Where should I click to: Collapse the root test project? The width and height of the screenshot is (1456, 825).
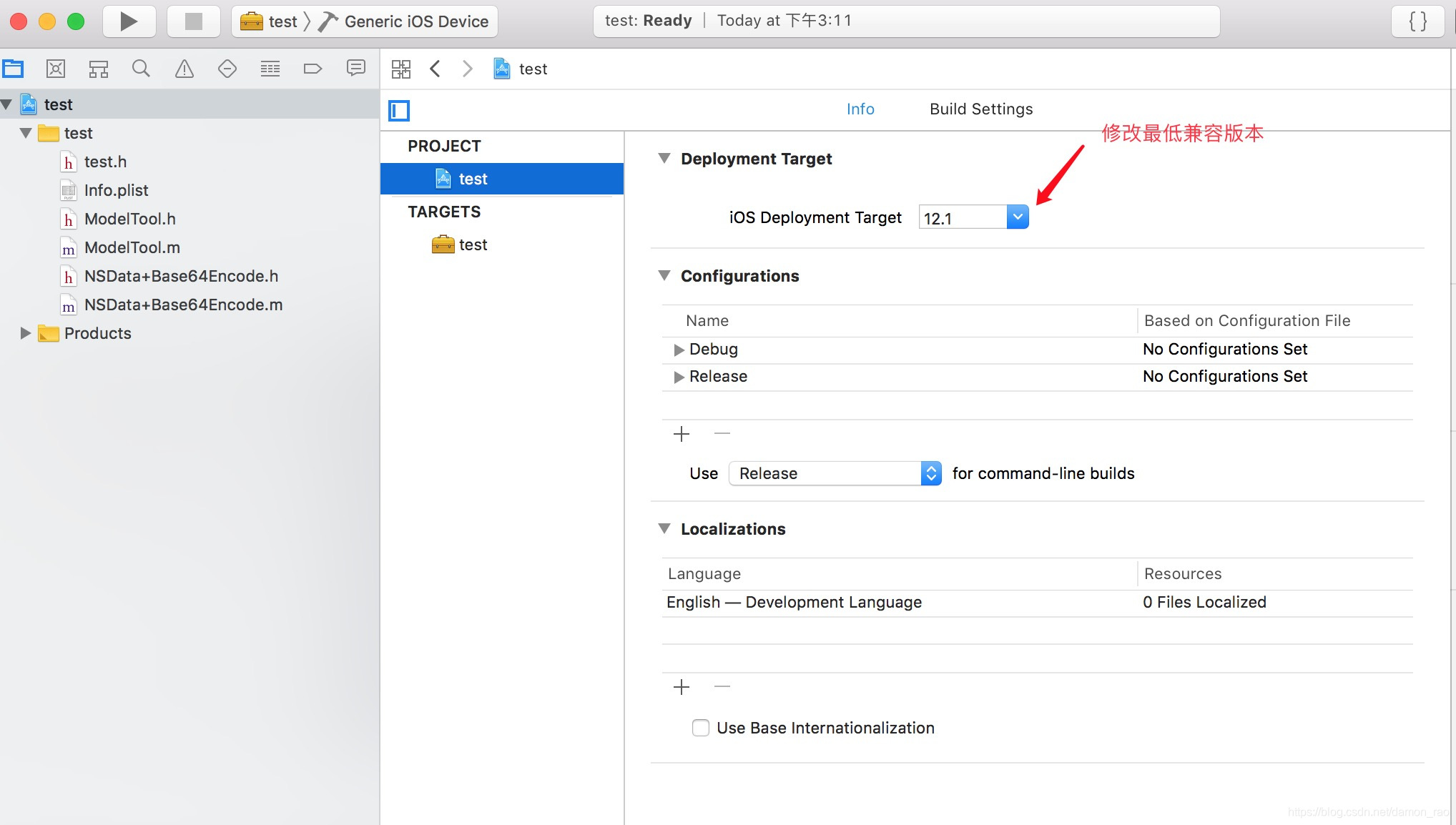pyautogui.click(x=7, y=104)
